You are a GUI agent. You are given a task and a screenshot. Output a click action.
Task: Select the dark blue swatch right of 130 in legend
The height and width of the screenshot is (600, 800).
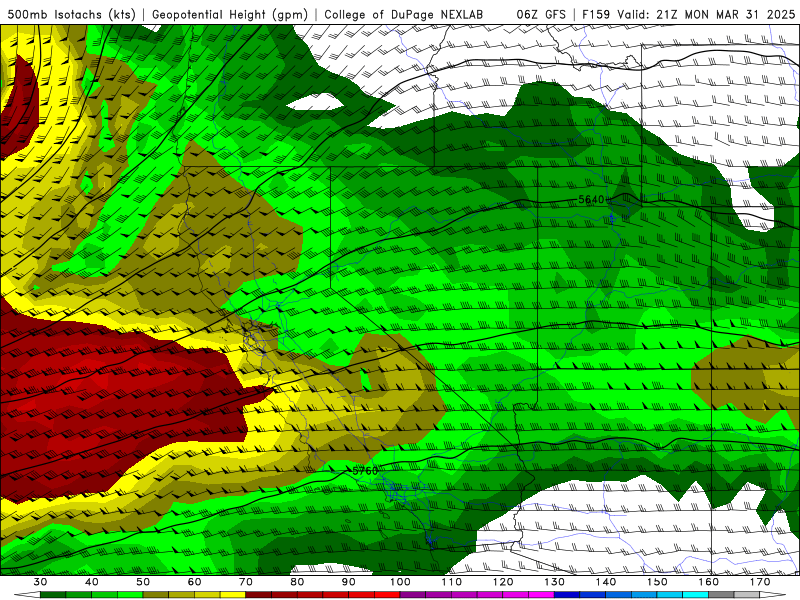[x=567, y=595]
